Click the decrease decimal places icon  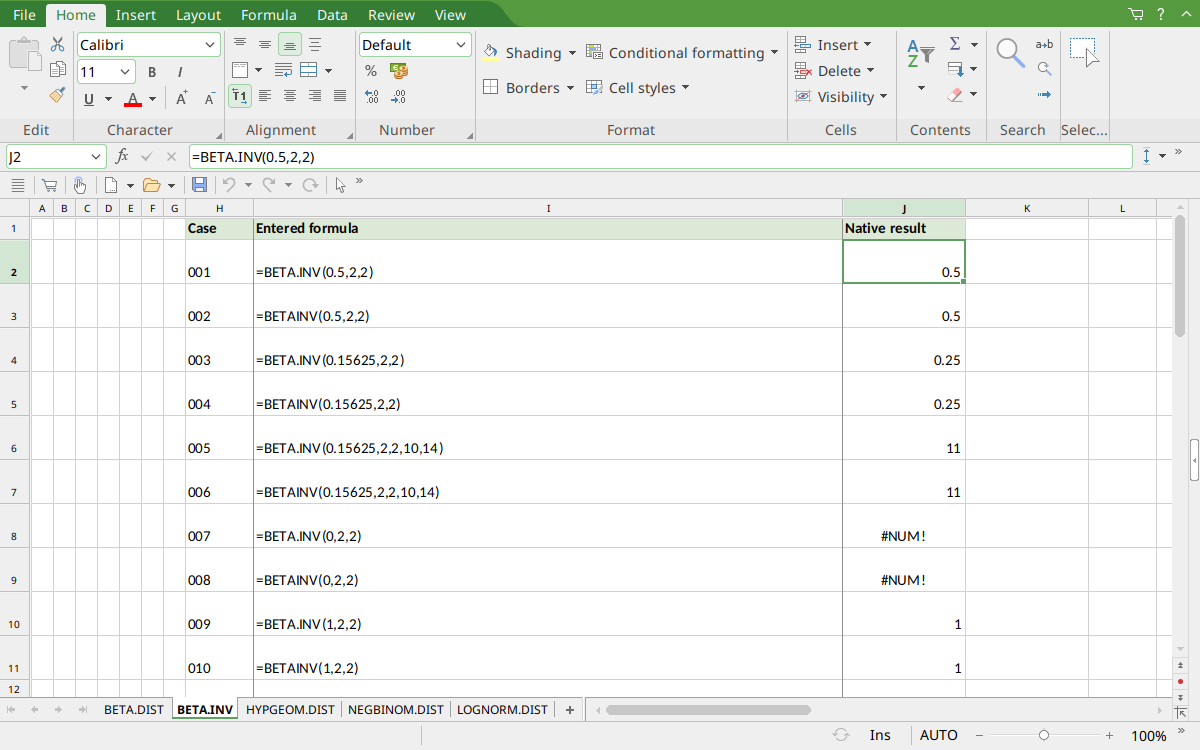tap(399, 97)
